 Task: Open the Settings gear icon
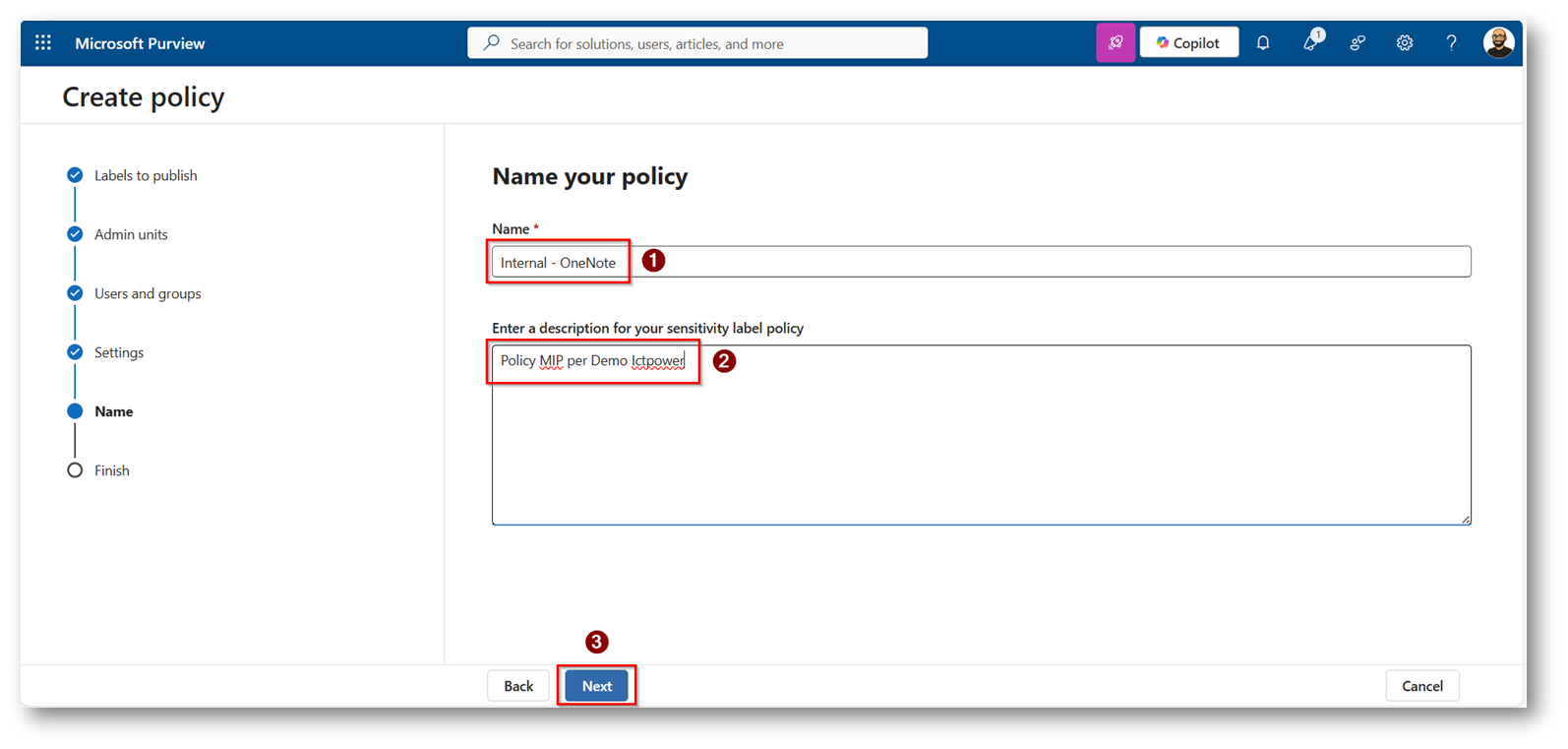click(x=1405, y=43)
